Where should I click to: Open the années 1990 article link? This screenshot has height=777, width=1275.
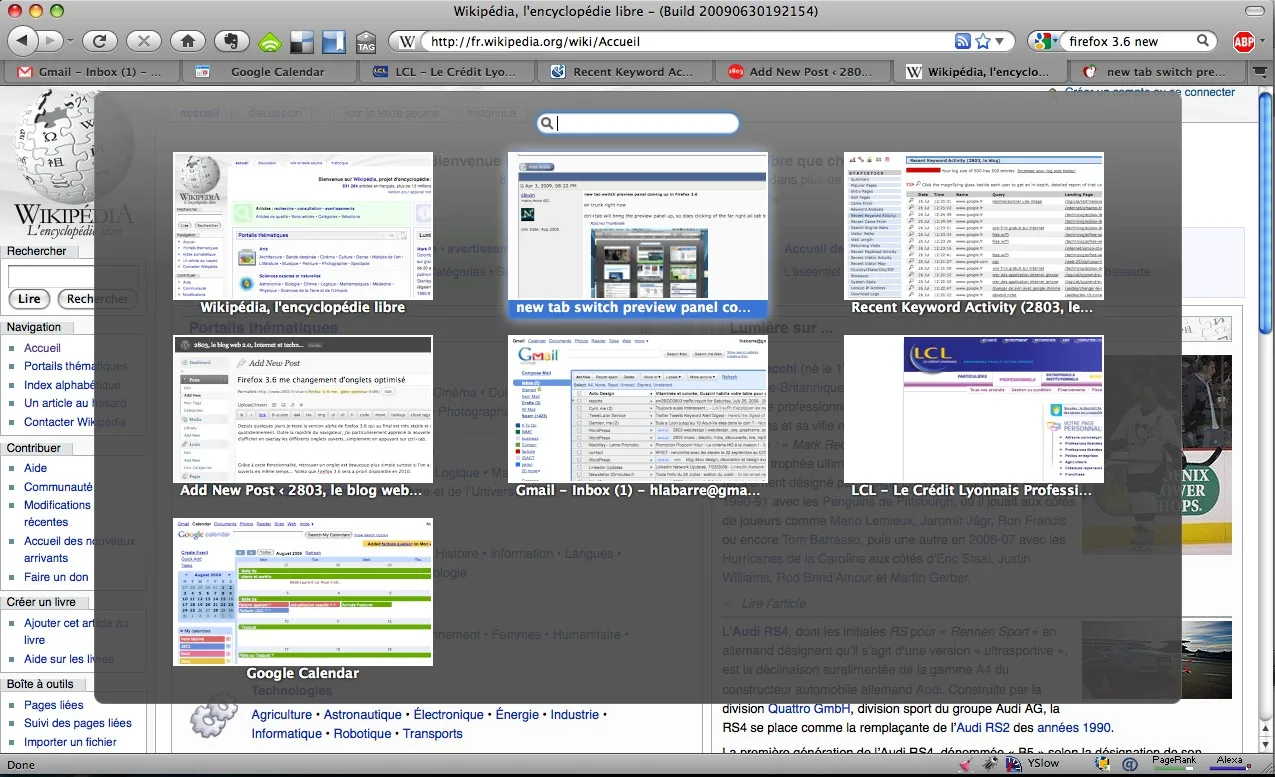(x=1074, y=728)
